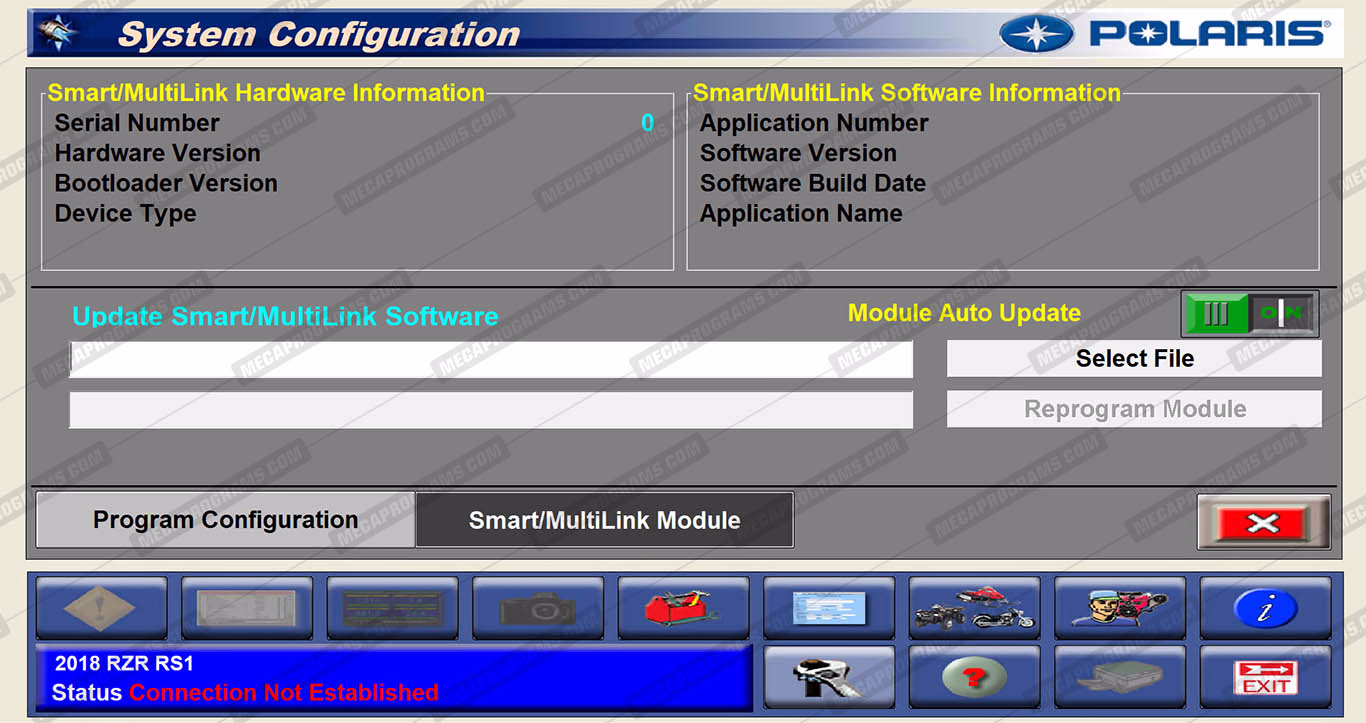
Task: Open the mechanic with motorcycle icon
Action: click(1120, 608)
